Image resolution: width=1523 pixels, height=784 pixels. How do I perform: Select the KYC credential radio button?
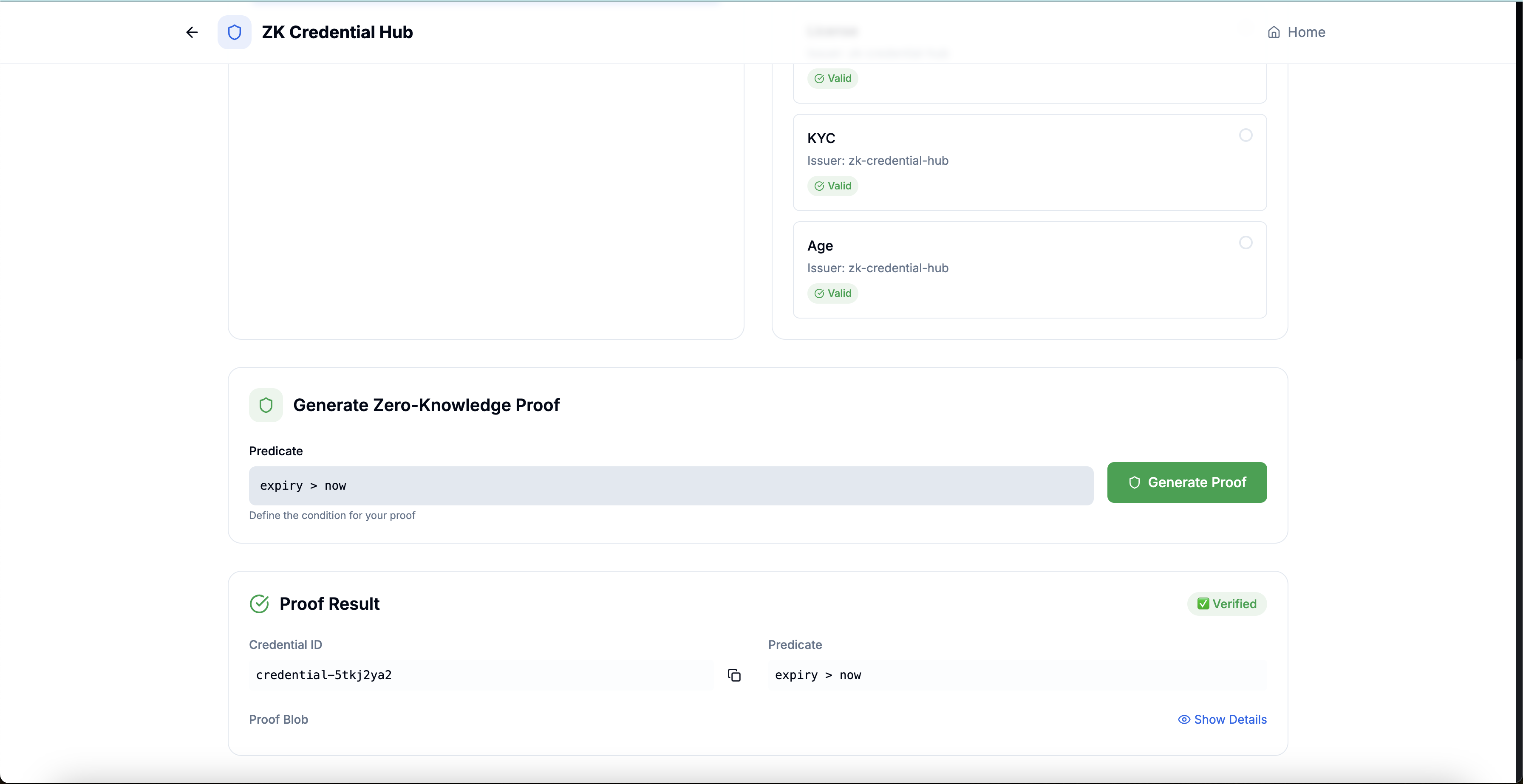[x=1245, y=135]
